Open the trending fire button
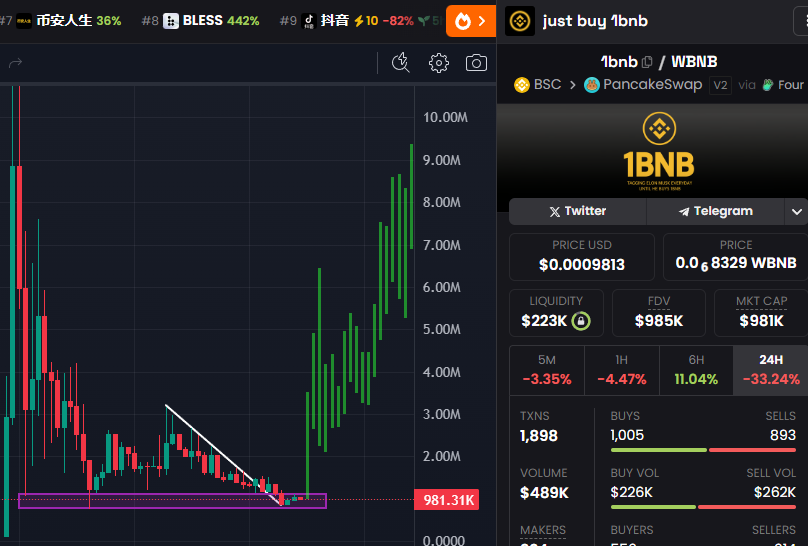The width and height of the screenshot is (808, 546). click(x=470, y=21)
